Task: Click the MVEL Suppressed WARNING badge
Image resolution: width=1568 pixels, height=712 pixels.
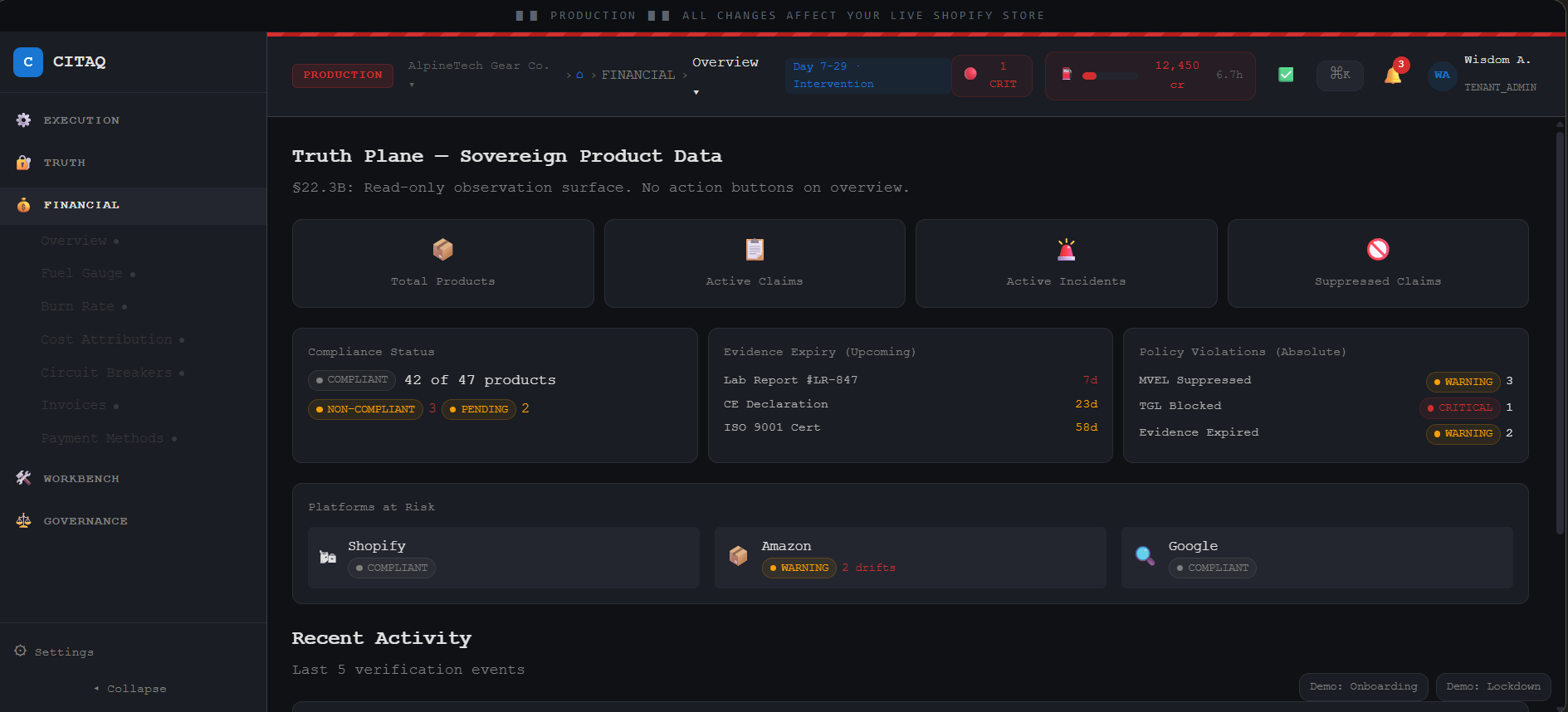Action: (1463, 382)
